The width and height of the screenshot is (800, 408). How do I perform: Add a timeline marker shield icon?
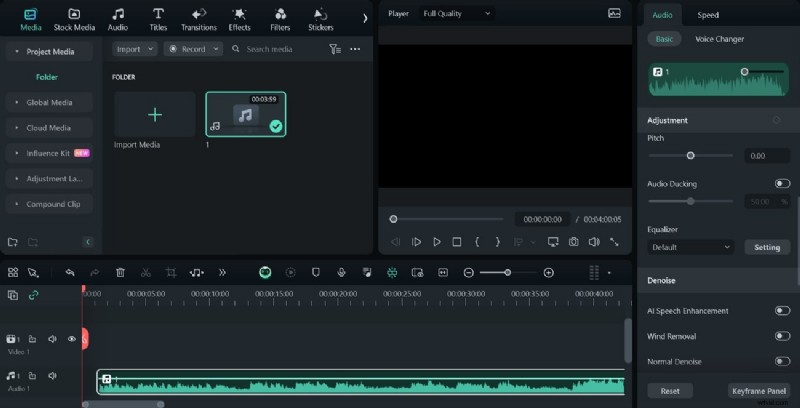316,273
